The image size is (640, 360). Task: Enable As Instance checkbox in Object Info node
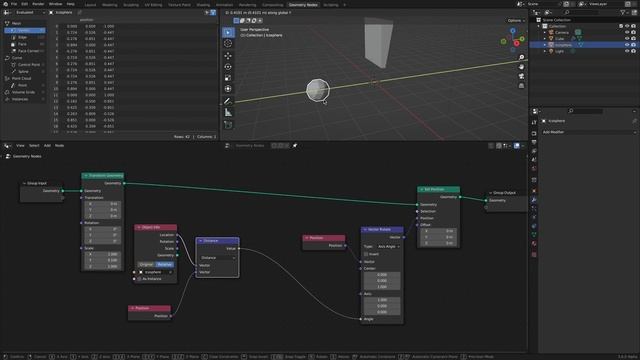click(x=139, y=279)
